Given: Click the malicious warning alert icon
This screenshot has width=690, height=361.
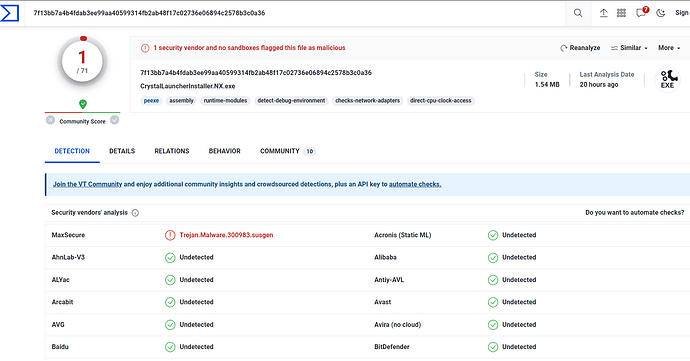Looking at the screenshot, I should click(x=145, y=48).
